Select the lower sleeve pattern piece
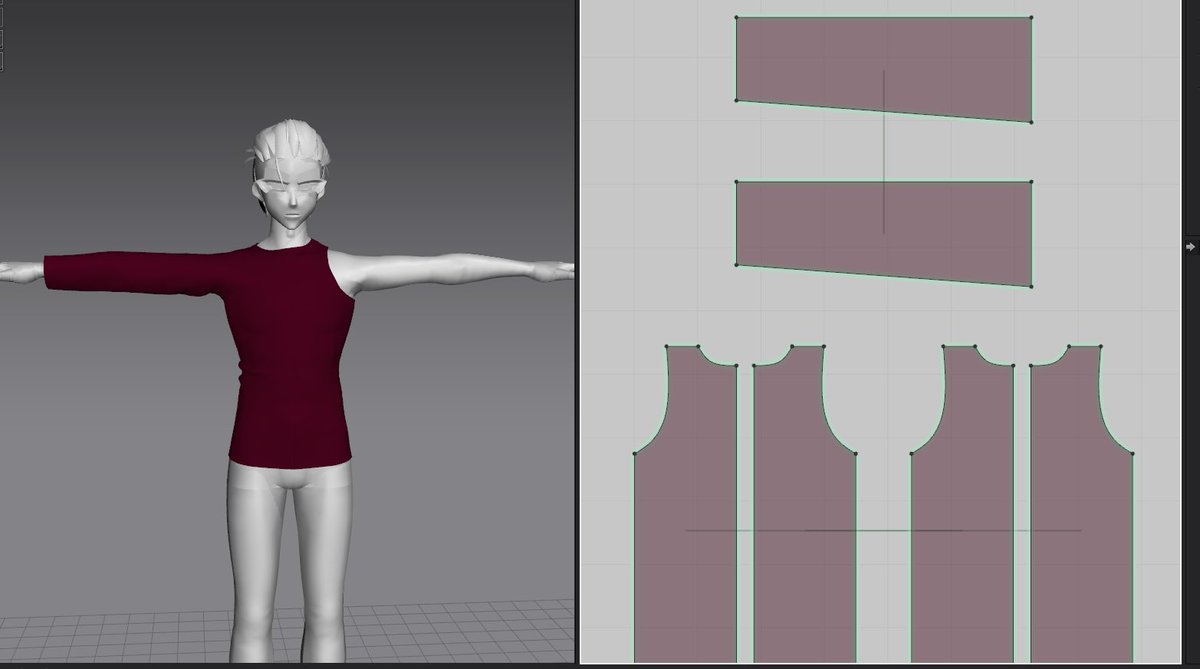Screen dimensions: 1200x669 point(883,232)
